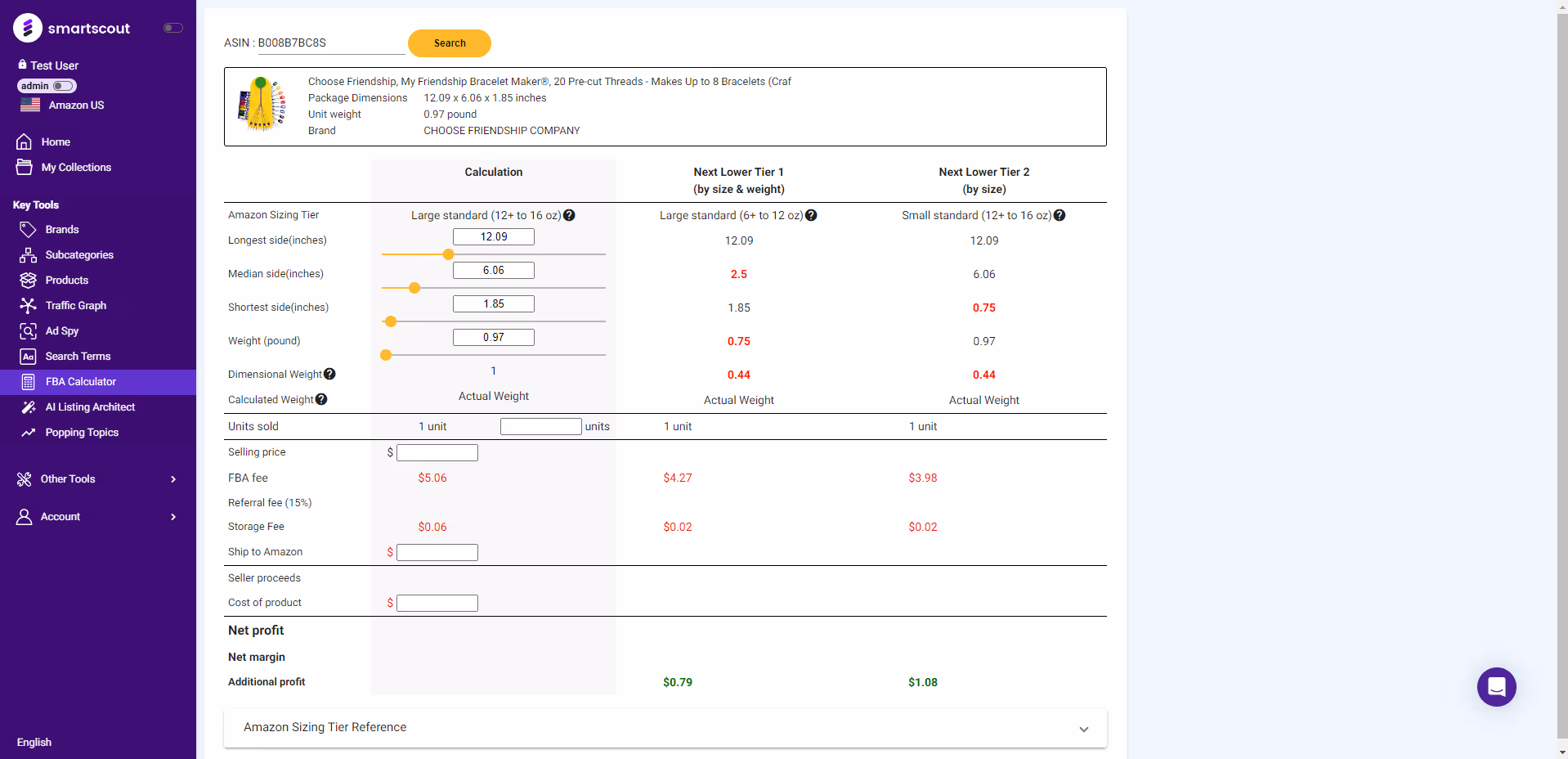The height and width of the screenshot is (759, 1568).
Task: Click the Next Lower Tier 1 column header
Action: 739,180
